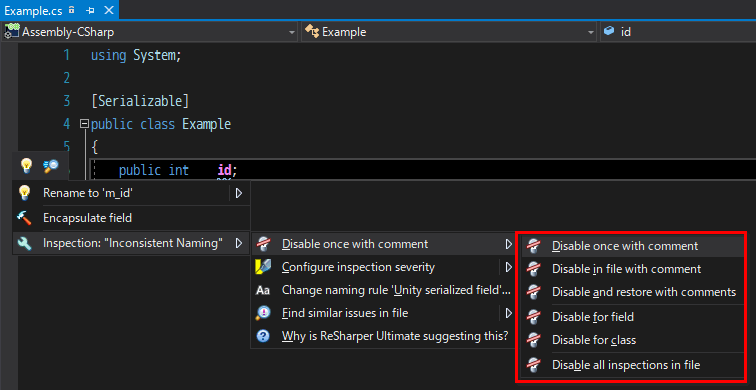Click the icon beside Disable all inspections in file
The height and width of the screenshot is (390, 756).
coord(533,364)
